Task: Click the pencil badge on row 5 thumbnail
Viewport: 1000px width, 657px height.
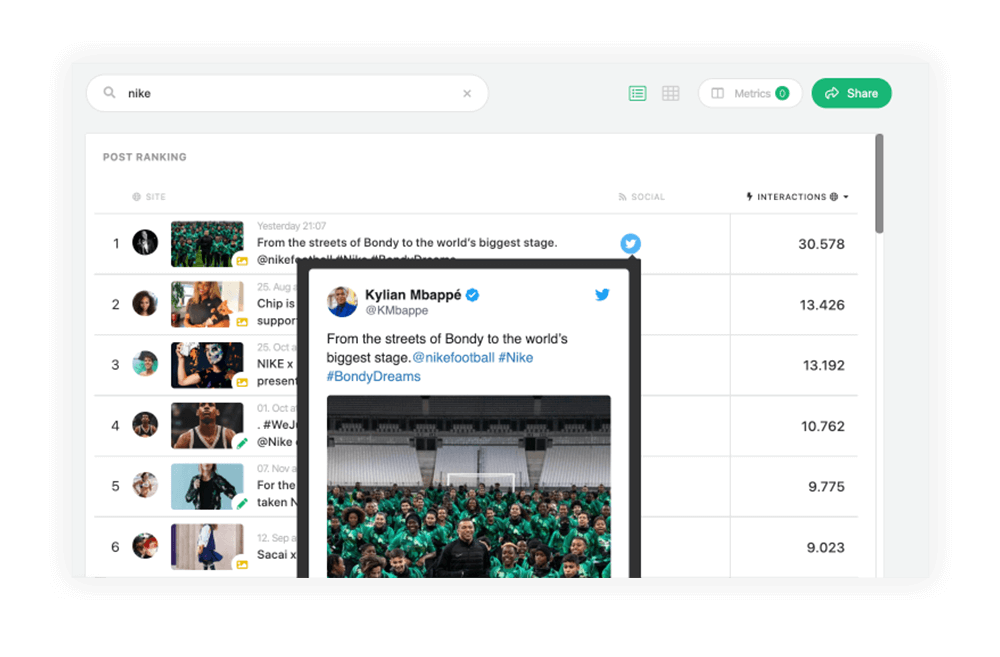Action: 242,503
